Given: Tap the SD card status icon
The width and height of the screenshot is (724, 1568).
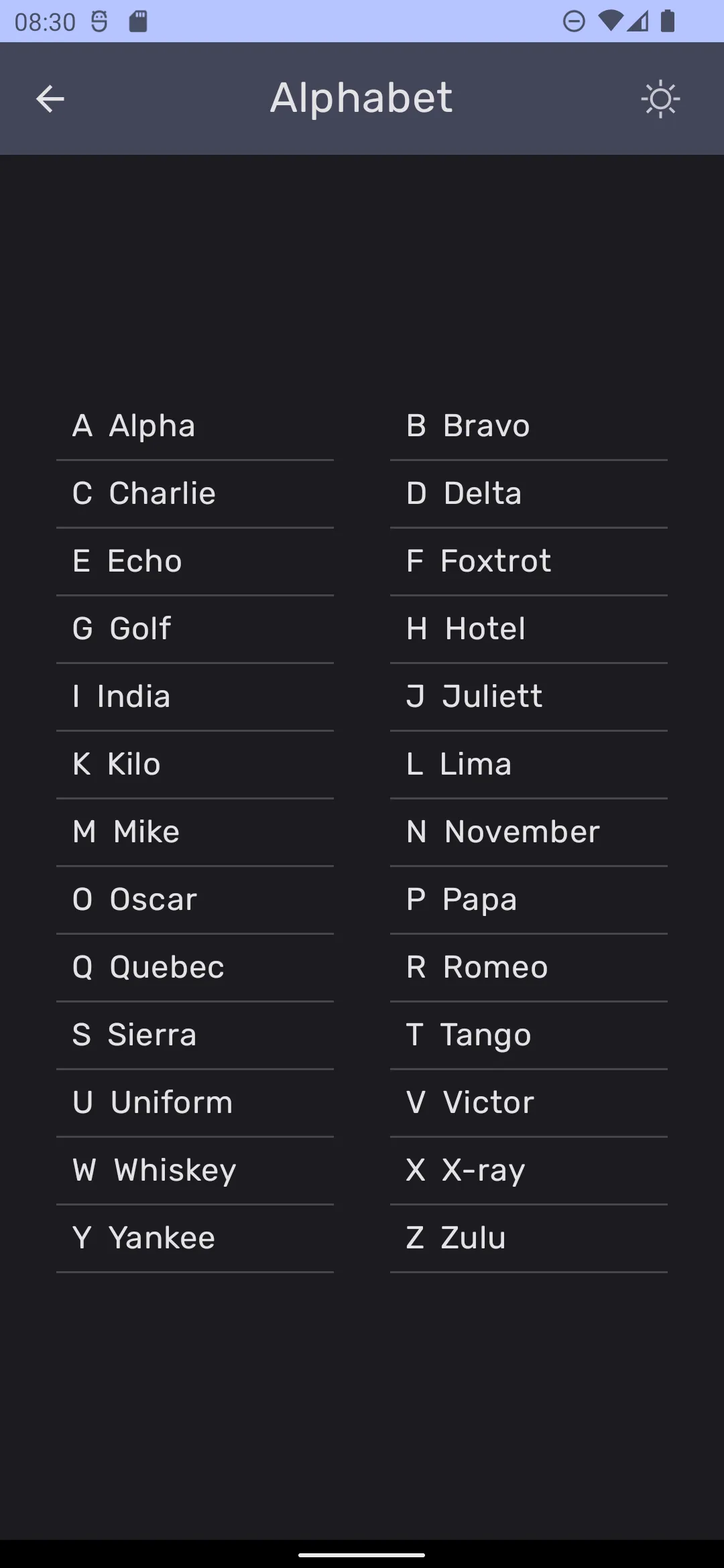Looking at the screenshot, I should pos(138,21).
